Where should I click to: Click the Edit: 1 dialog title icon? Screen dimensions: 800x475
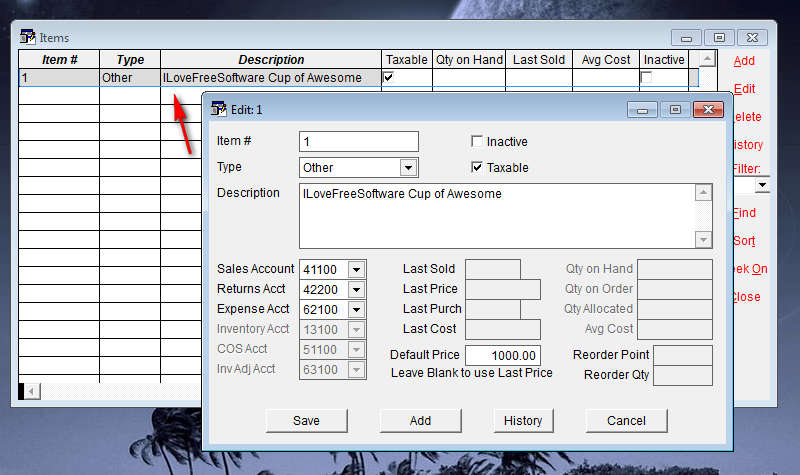pyautogui.click(x=219, y=109)
